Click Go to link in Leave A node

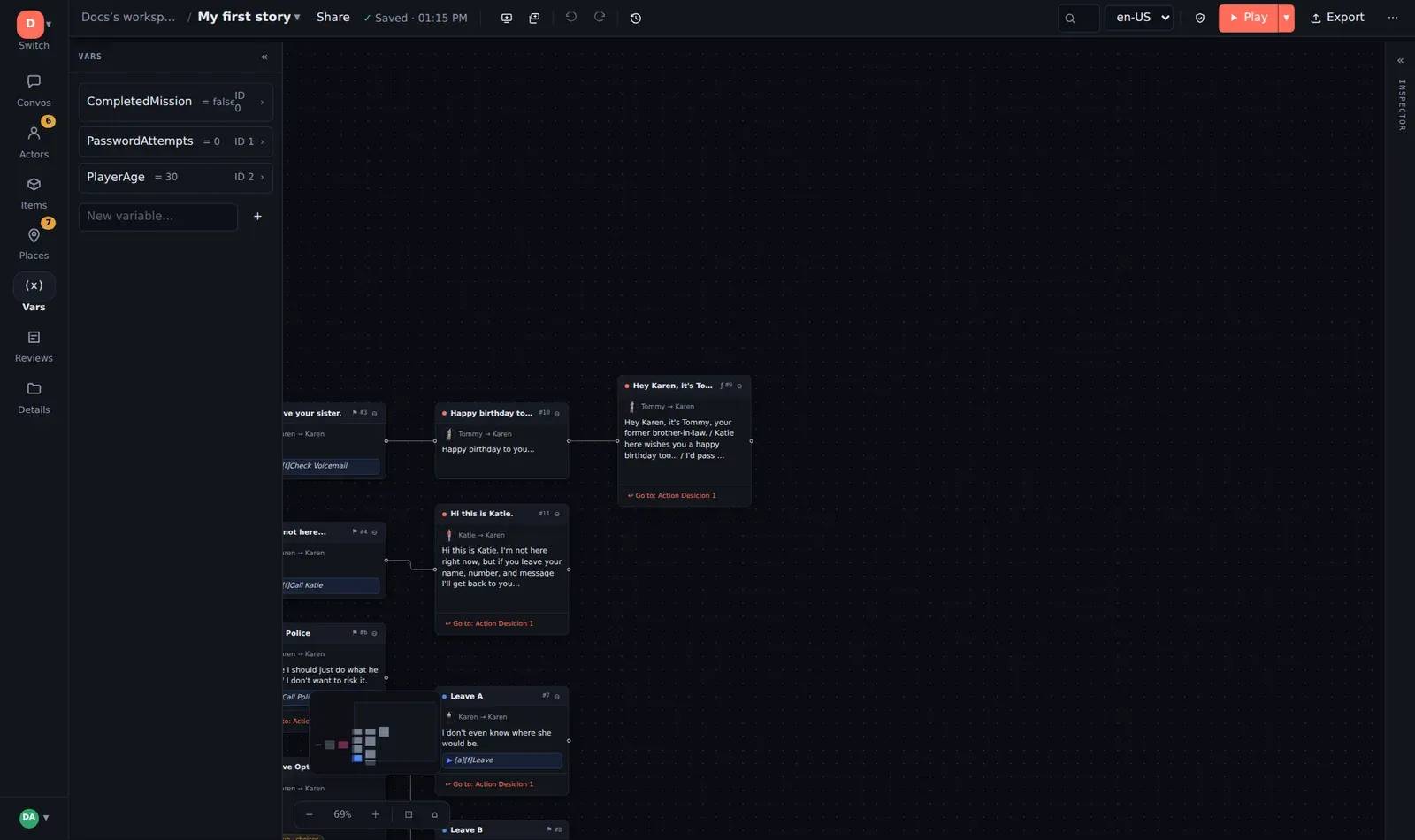coord(490,783)
